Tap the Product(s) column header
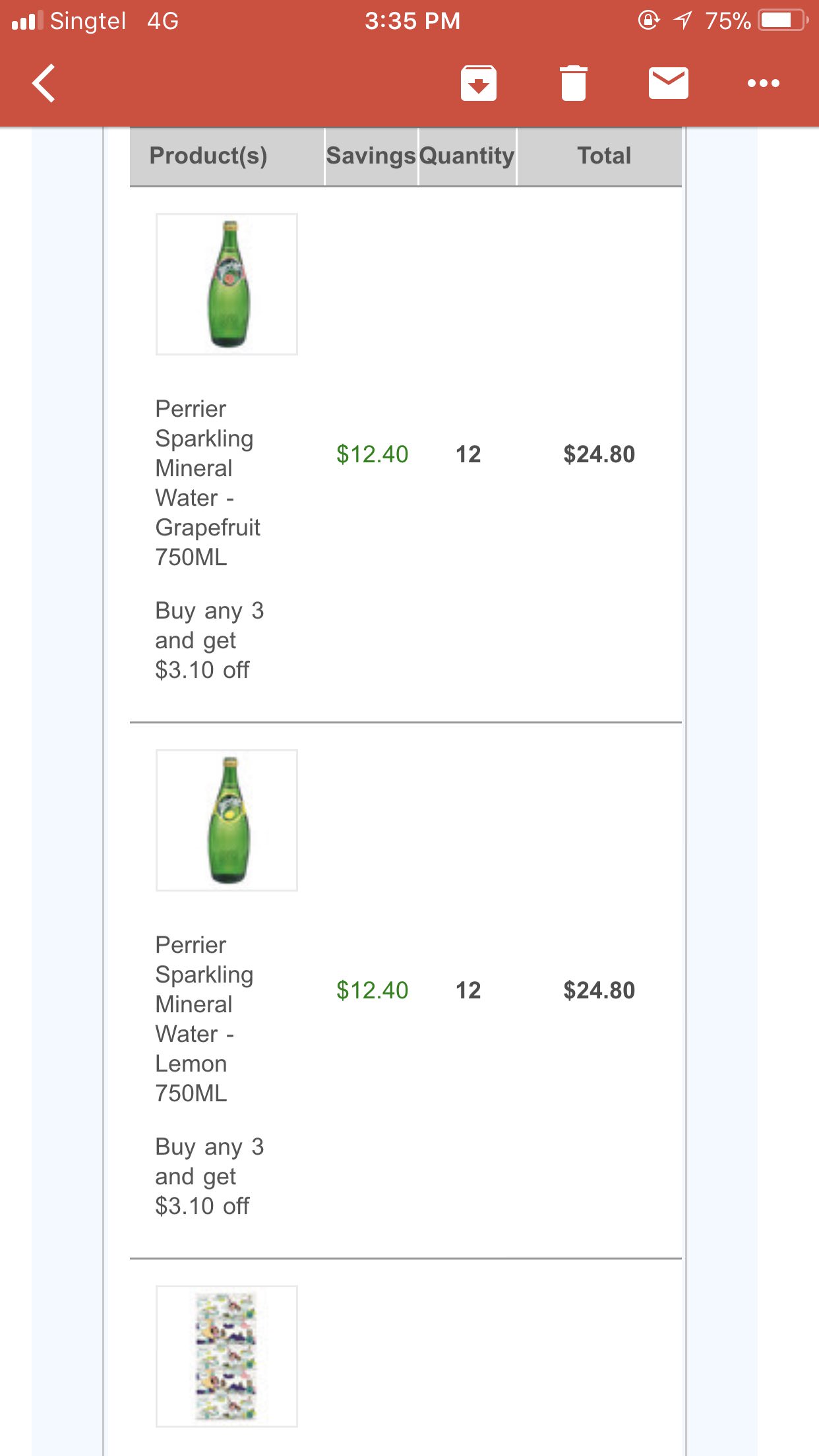This screenshot has width=819, height=1456. coord(208,156)
